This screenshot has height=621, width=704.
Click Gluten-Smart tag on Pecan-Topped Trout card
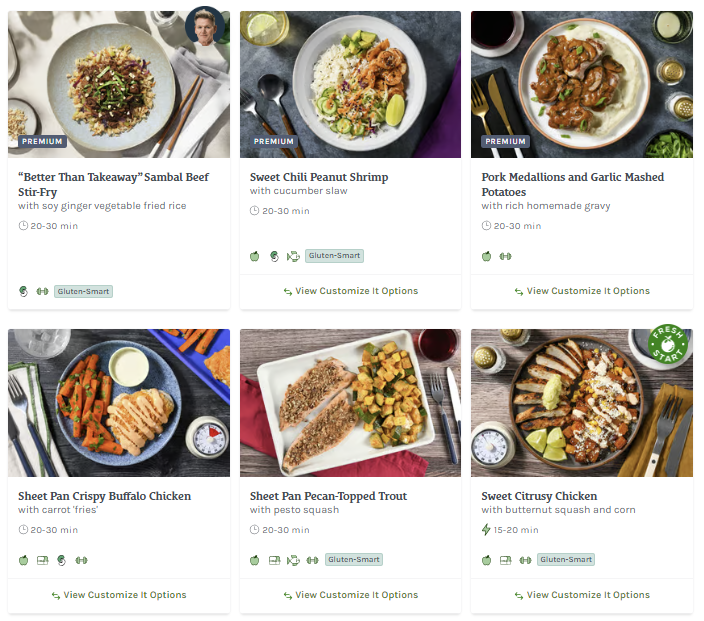pyautogui.click(x=353, y=560)
